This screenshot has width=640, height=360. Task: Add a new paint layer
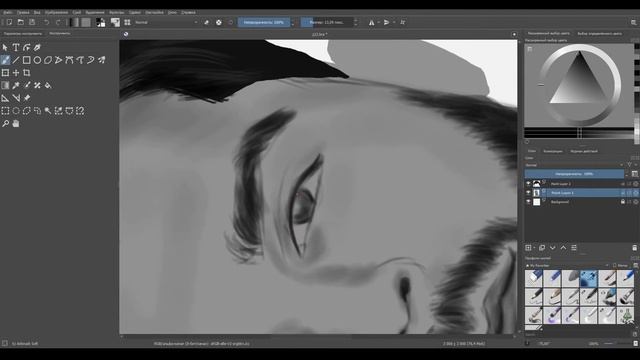pyautogui.click(x=528, y=248)
